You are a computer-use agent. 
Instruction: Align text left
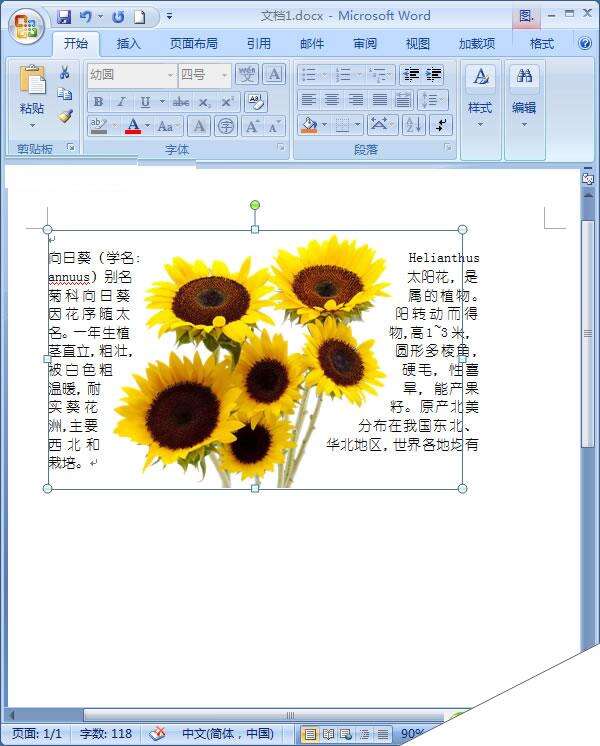(x=309, y=100)
